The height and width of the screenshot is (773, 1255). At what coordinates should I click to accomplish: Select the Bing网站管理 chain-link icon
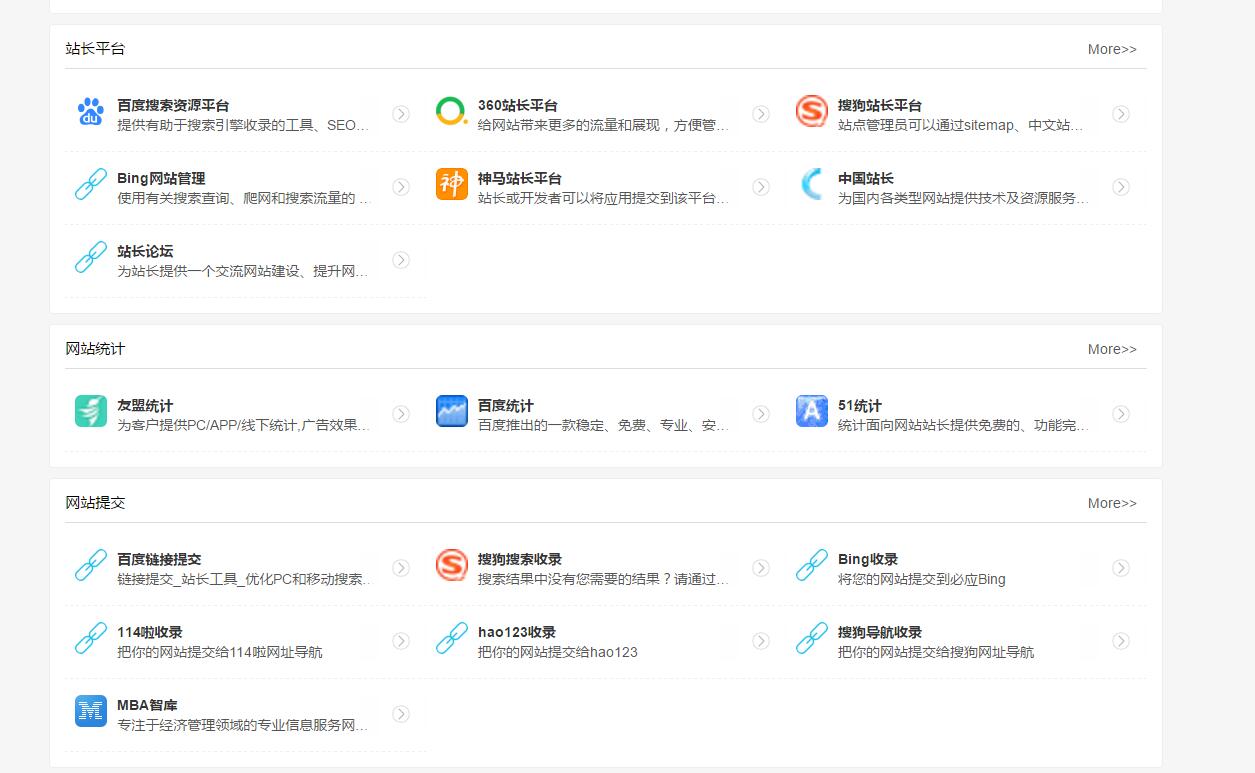coord(89,186)
